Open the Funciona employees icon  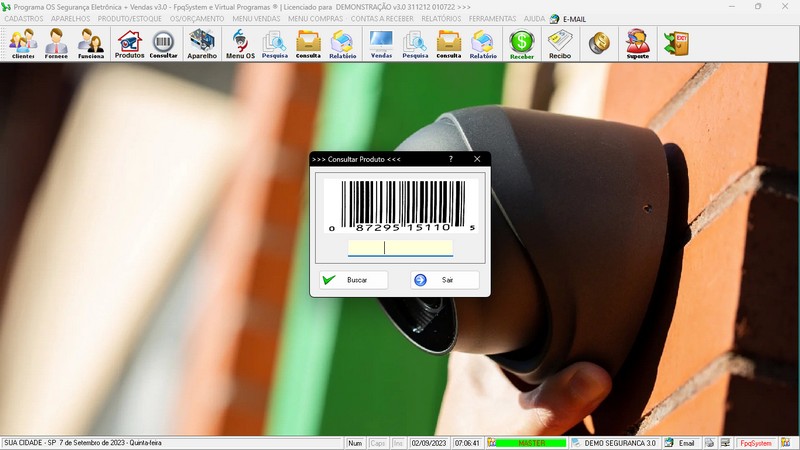tap(91, 44)
